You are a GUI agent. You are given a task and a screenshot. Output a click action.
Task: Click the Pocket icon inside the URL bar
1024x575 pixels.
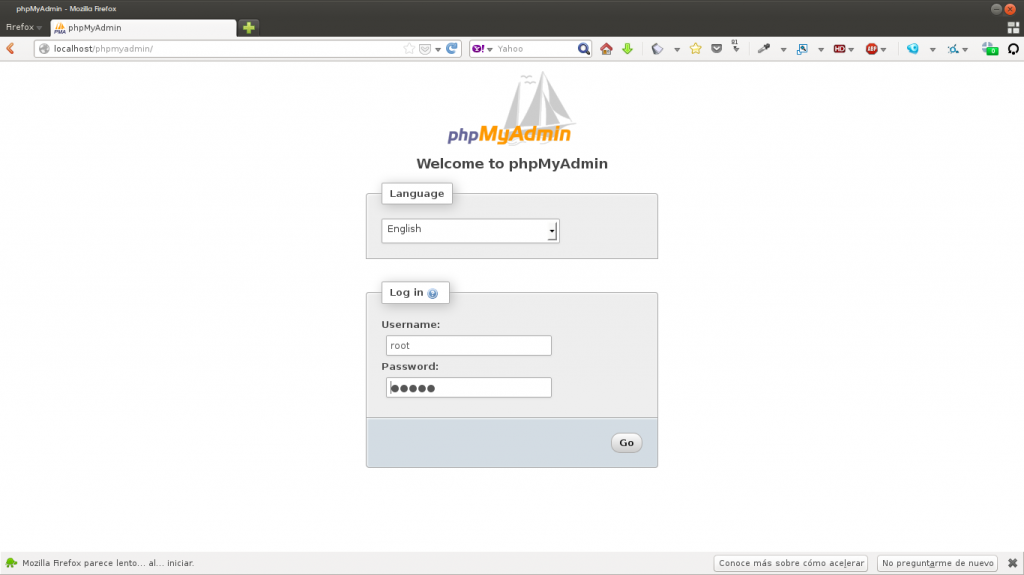tap(424, 49)
